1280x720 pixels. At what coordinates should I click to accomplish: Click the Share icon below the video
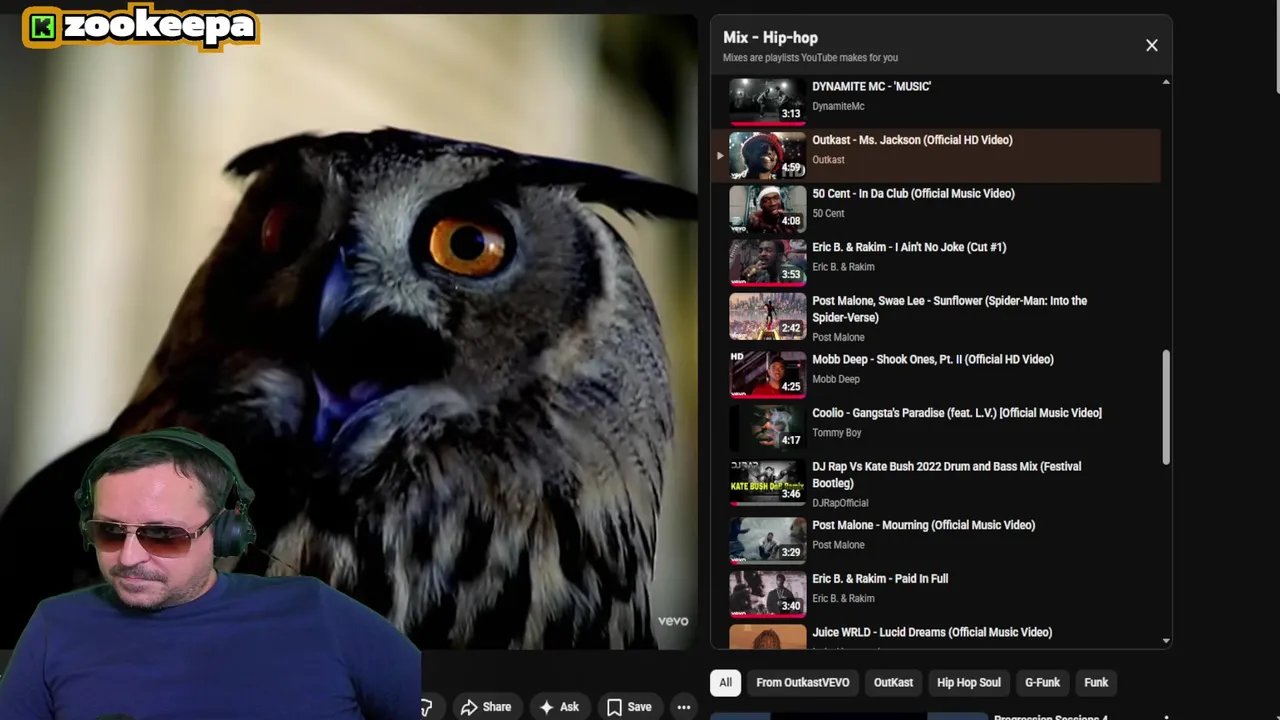coord(469,707)
